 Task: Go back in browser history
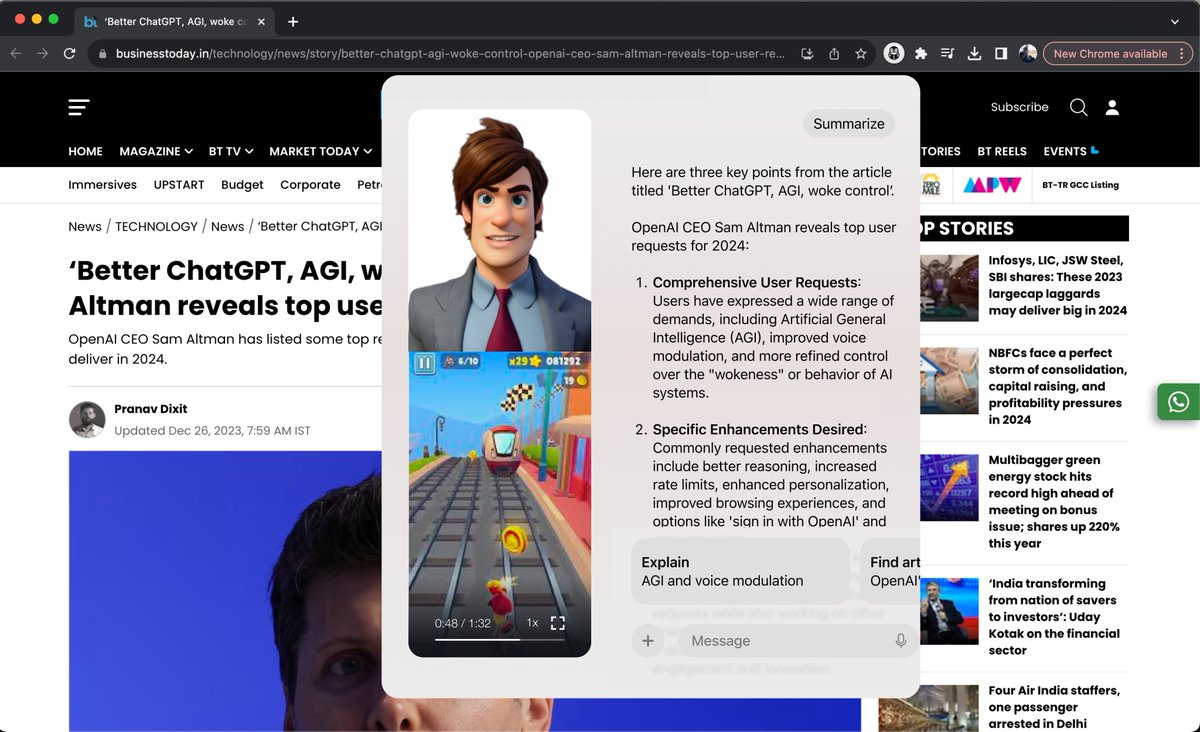[x=16, y=54]
